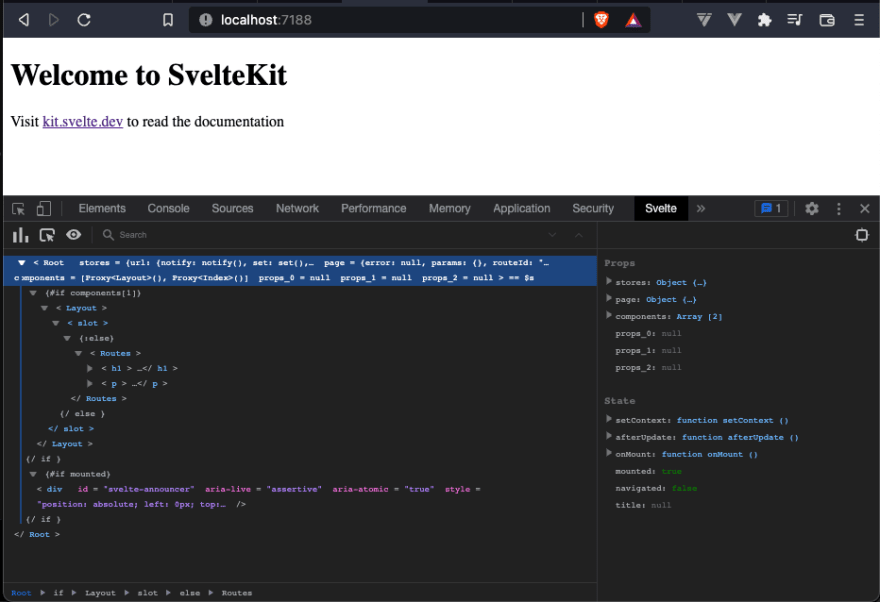Click the Routes breadcrumb at bottom
The width and height of the screenshot is (880, 602).
click(x=236, y=592)
